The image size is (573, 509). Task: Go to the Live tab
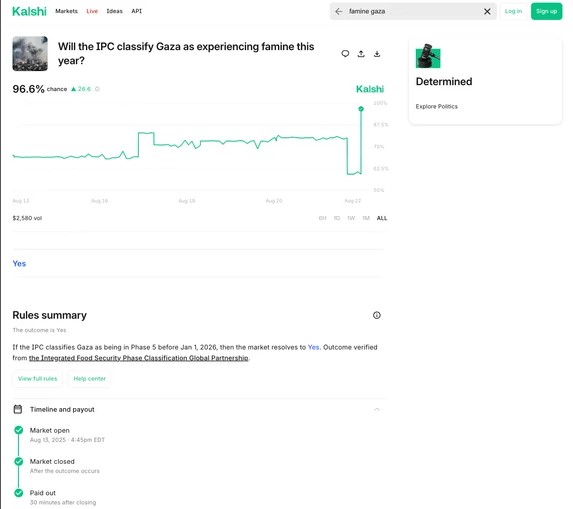coord(92,11)
